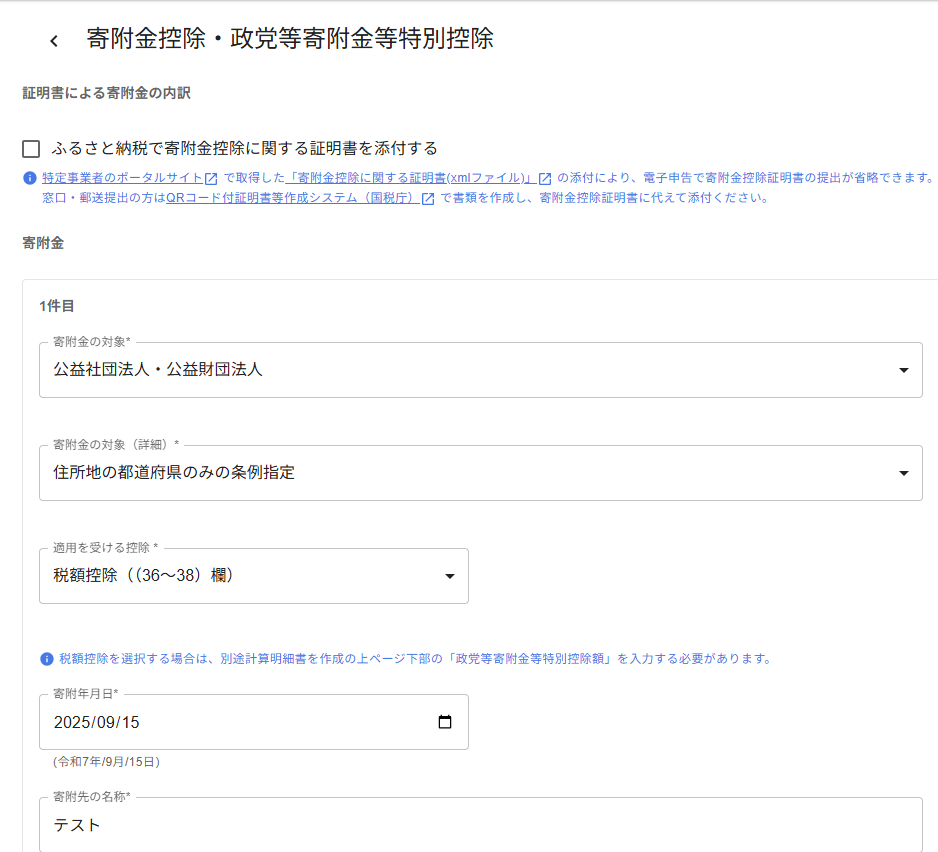This screenshot has width=938, height=852.
Task: Click the 証明書による寄附金の内訳 section heading
Action: [x=106, y=93]
